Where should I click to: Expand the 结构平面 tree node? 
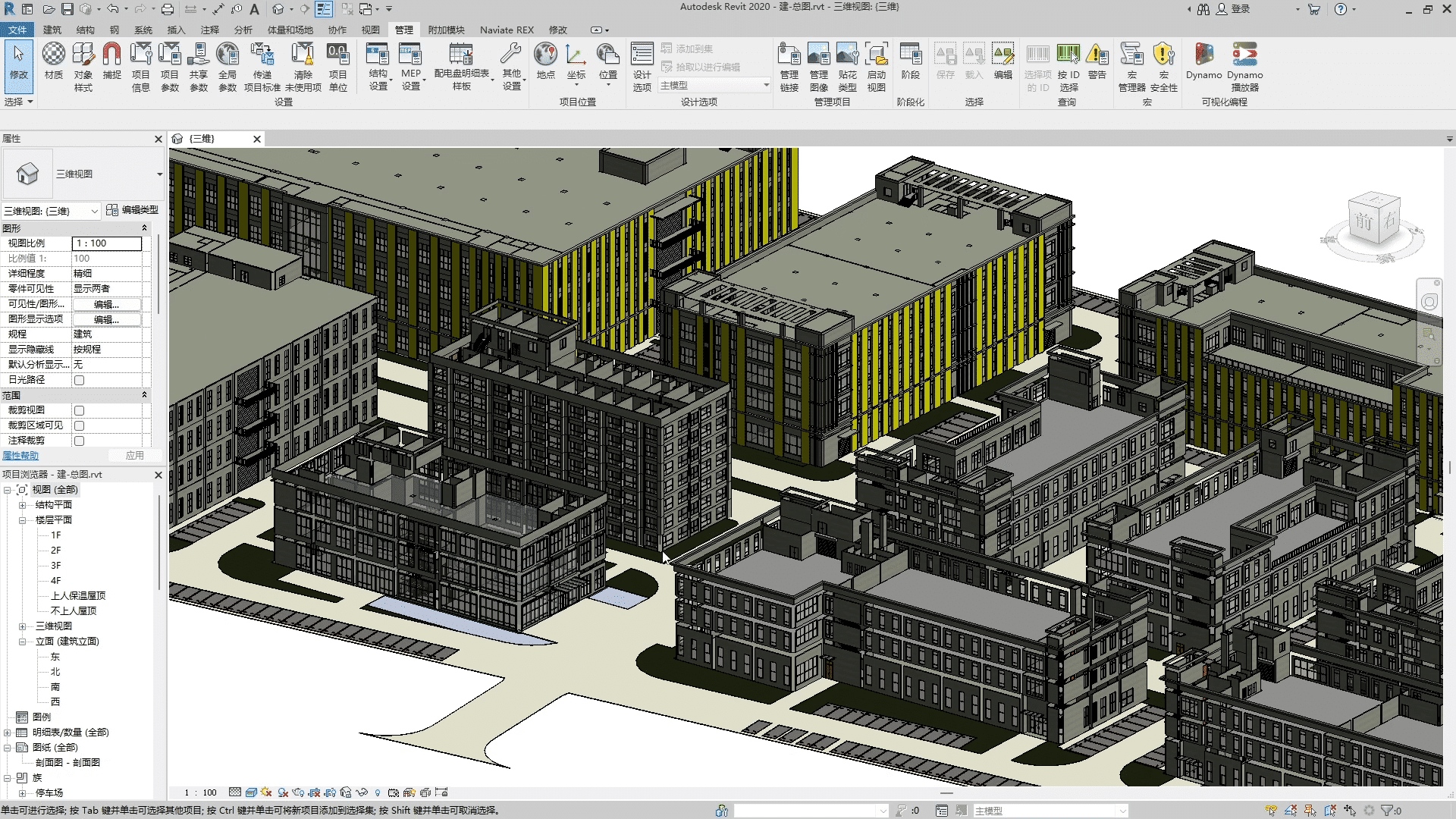(x=23, y=505)
